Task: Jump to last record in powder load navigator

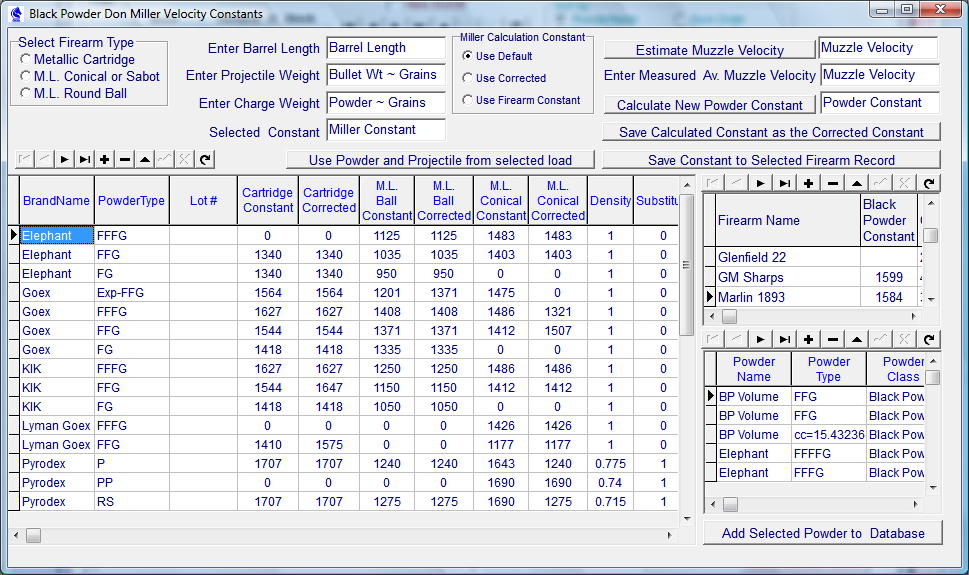Action: coord(84,159)
